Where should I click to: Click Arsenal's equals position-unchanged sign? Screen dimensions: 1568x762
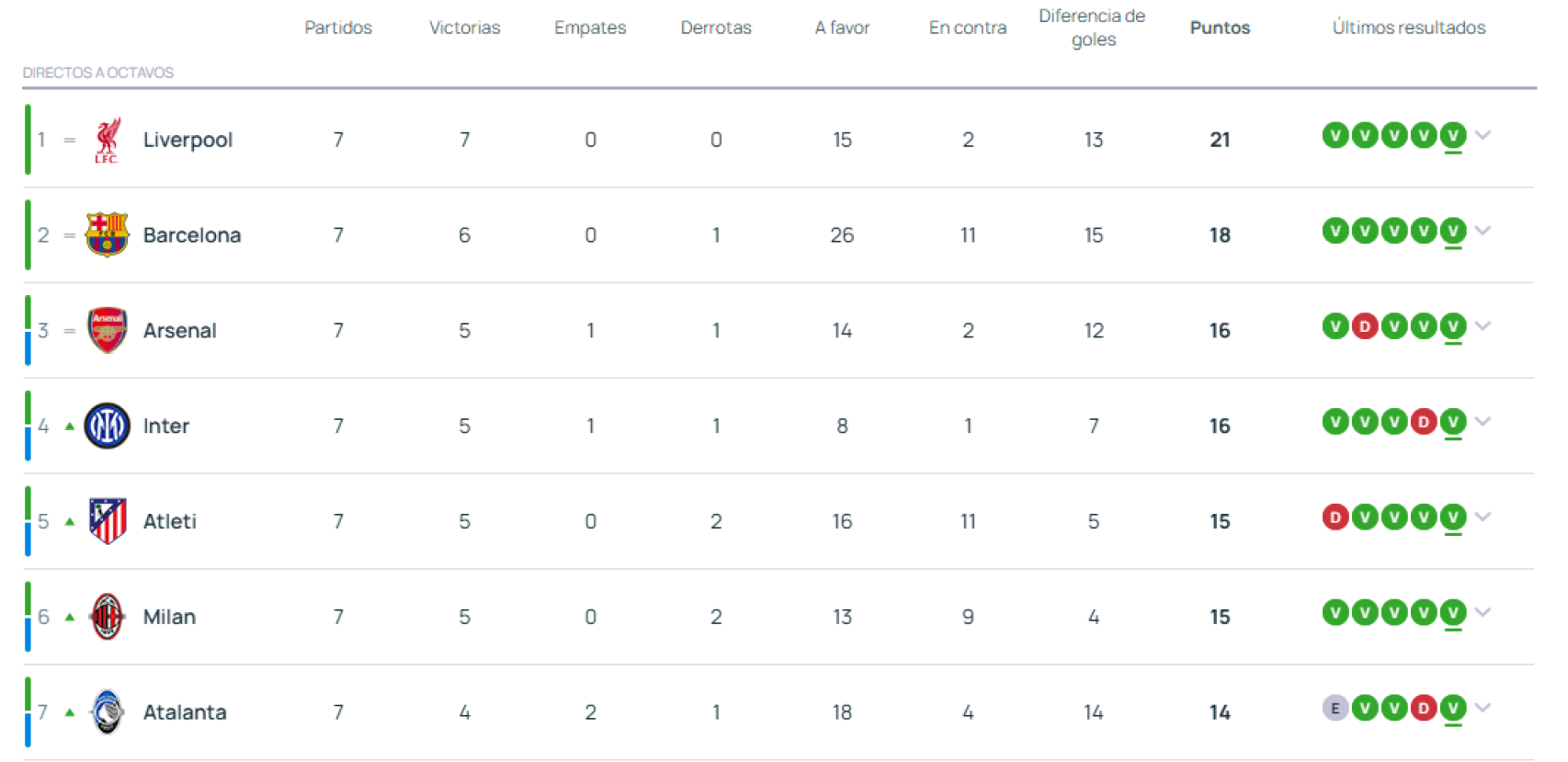click(70, 331)
